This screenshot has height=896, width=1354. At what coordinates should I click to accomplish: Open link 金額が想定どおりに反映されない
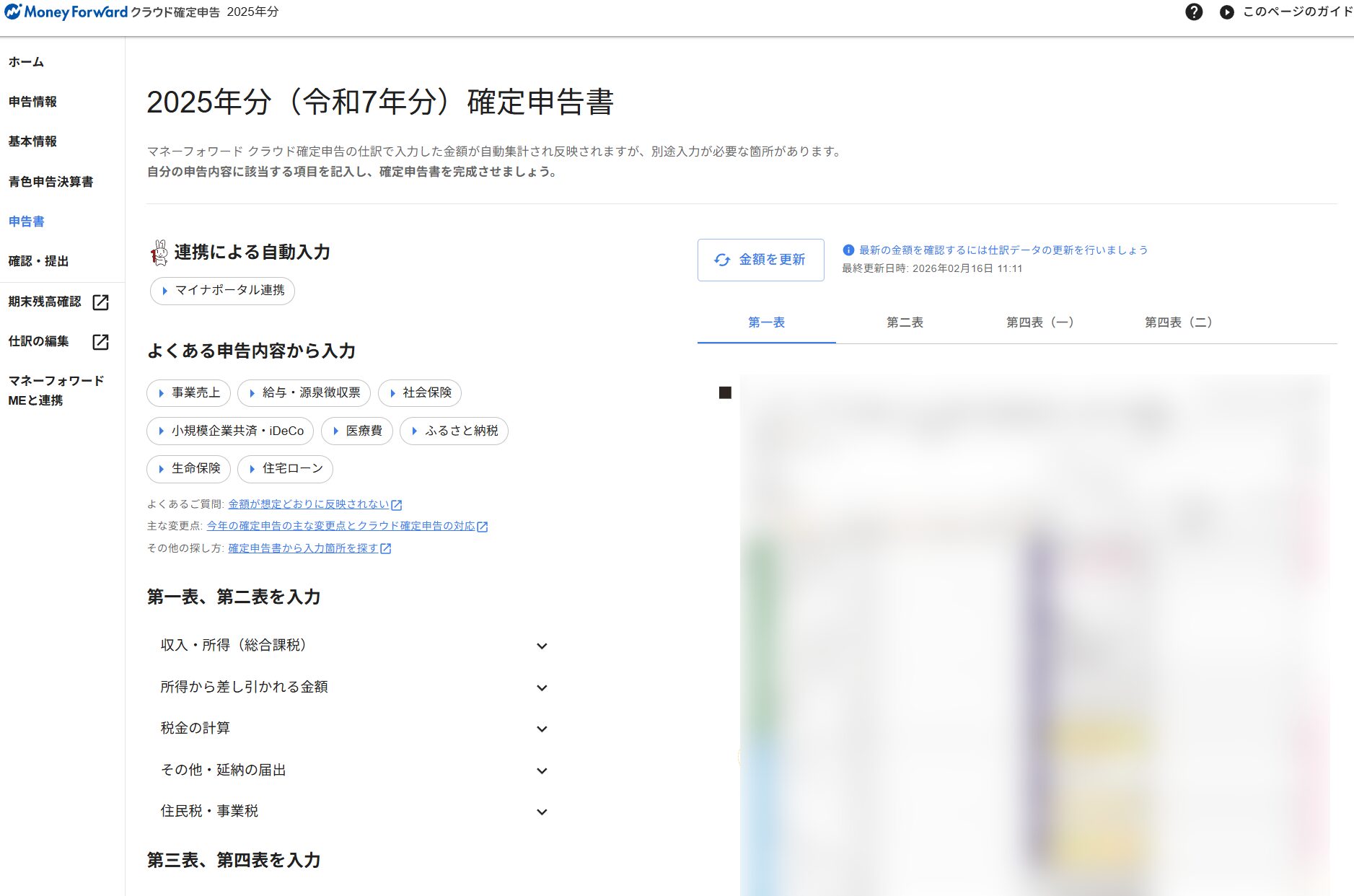click(x=309, y=504)
